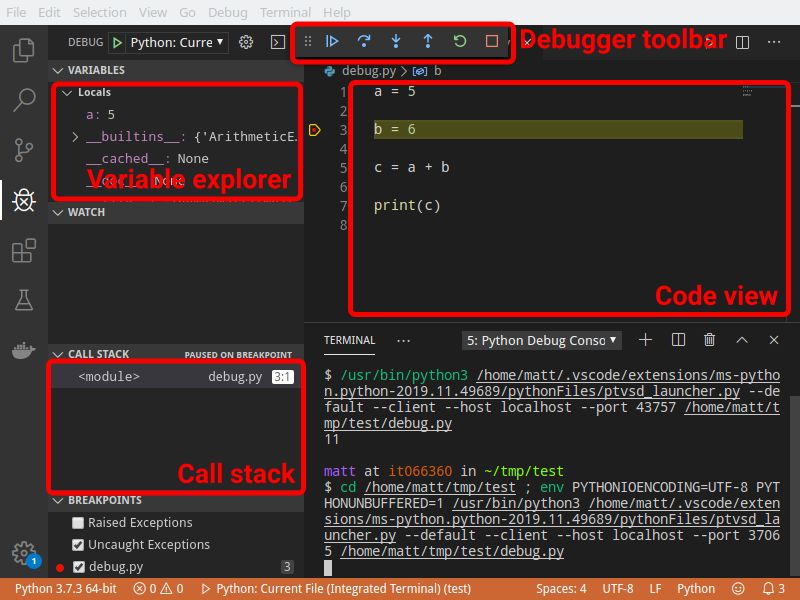Open the Python Debug Console terminal dropdown
The width and height of the screenshot is (800, 600).
click(614, 340)
